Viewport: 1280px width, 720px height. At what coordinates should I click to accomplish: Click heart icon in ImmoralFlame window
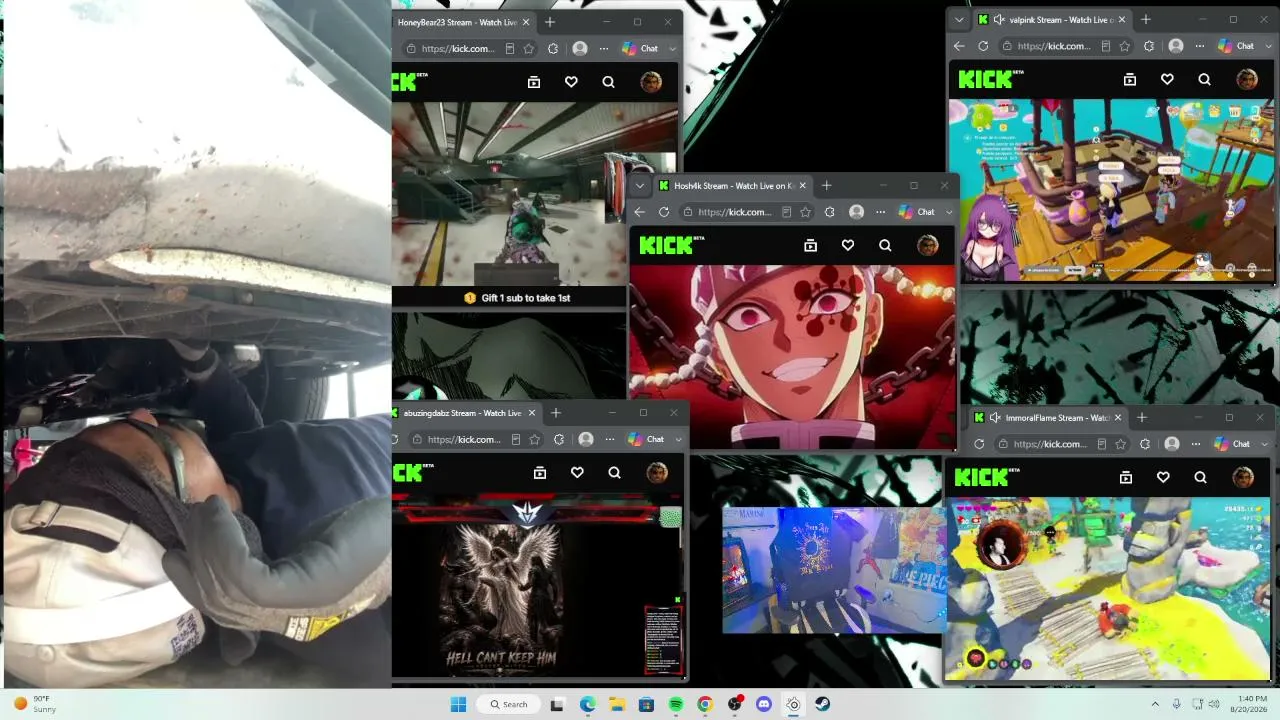[1163, 477]
